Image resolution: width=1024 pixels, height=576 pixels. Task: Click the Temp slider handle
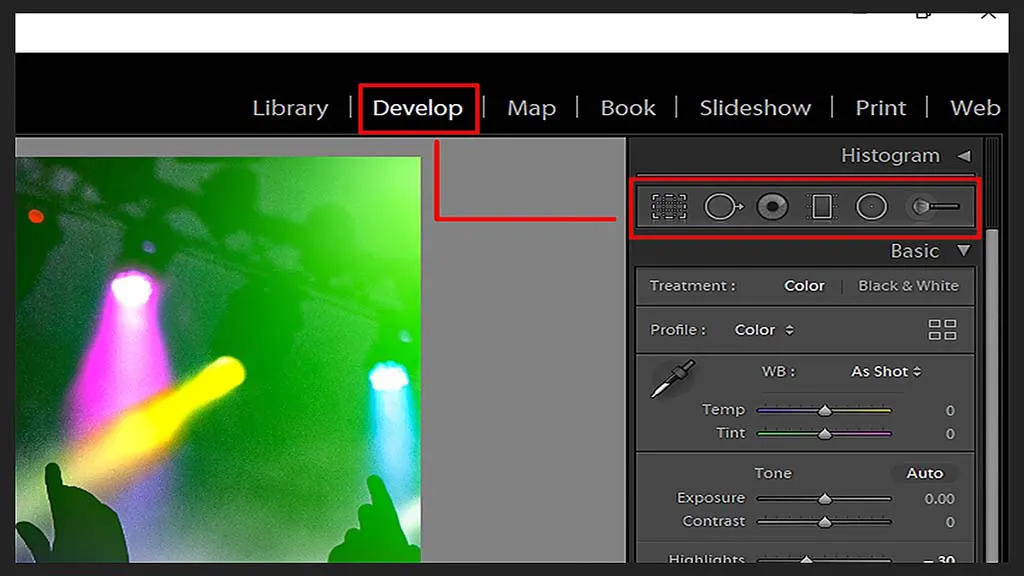pos(825,411)
